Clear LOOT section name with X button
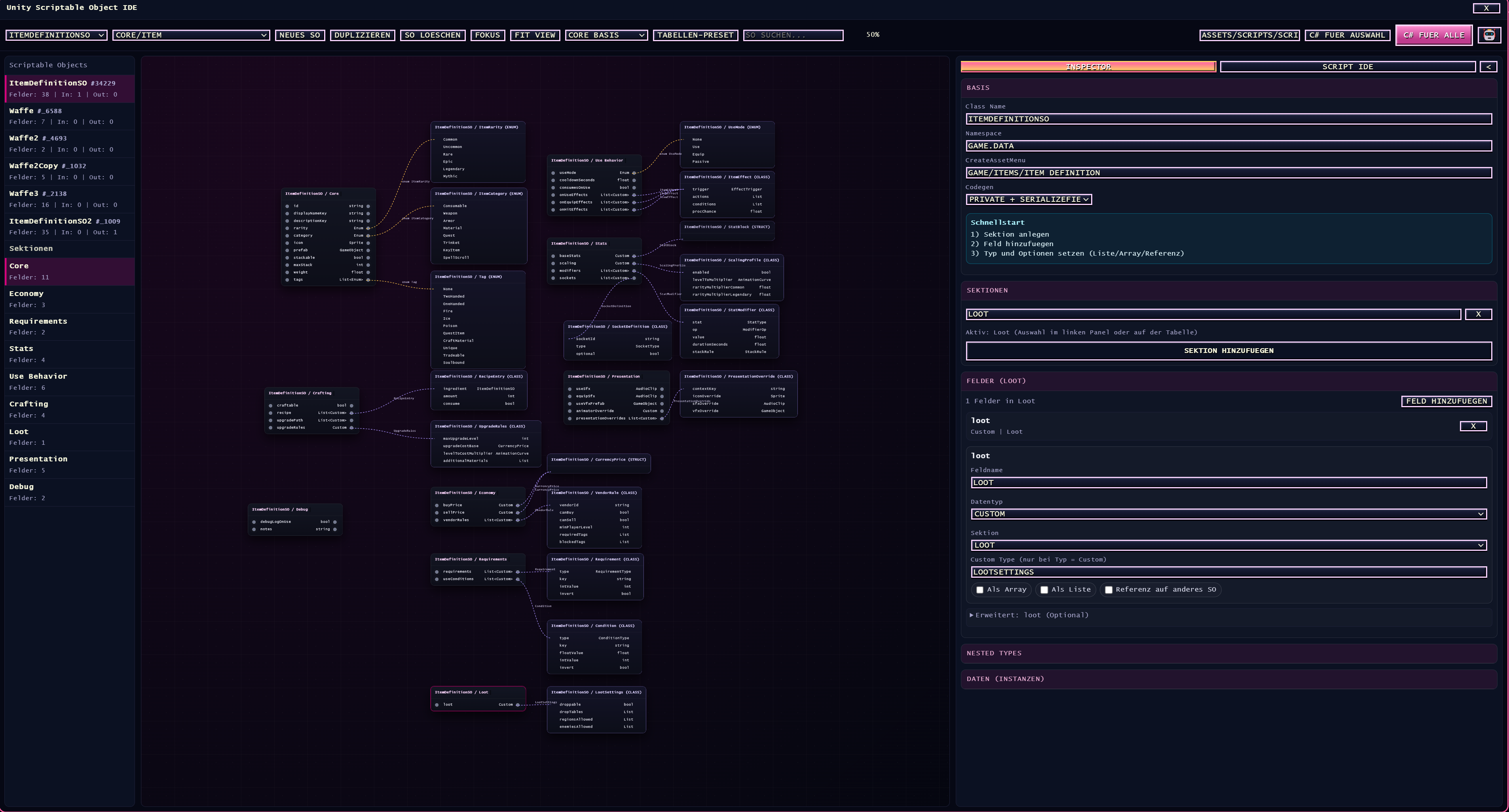Image resolution: width=1509 pixels, height=812 pixels. click(x=1478, y=315)
